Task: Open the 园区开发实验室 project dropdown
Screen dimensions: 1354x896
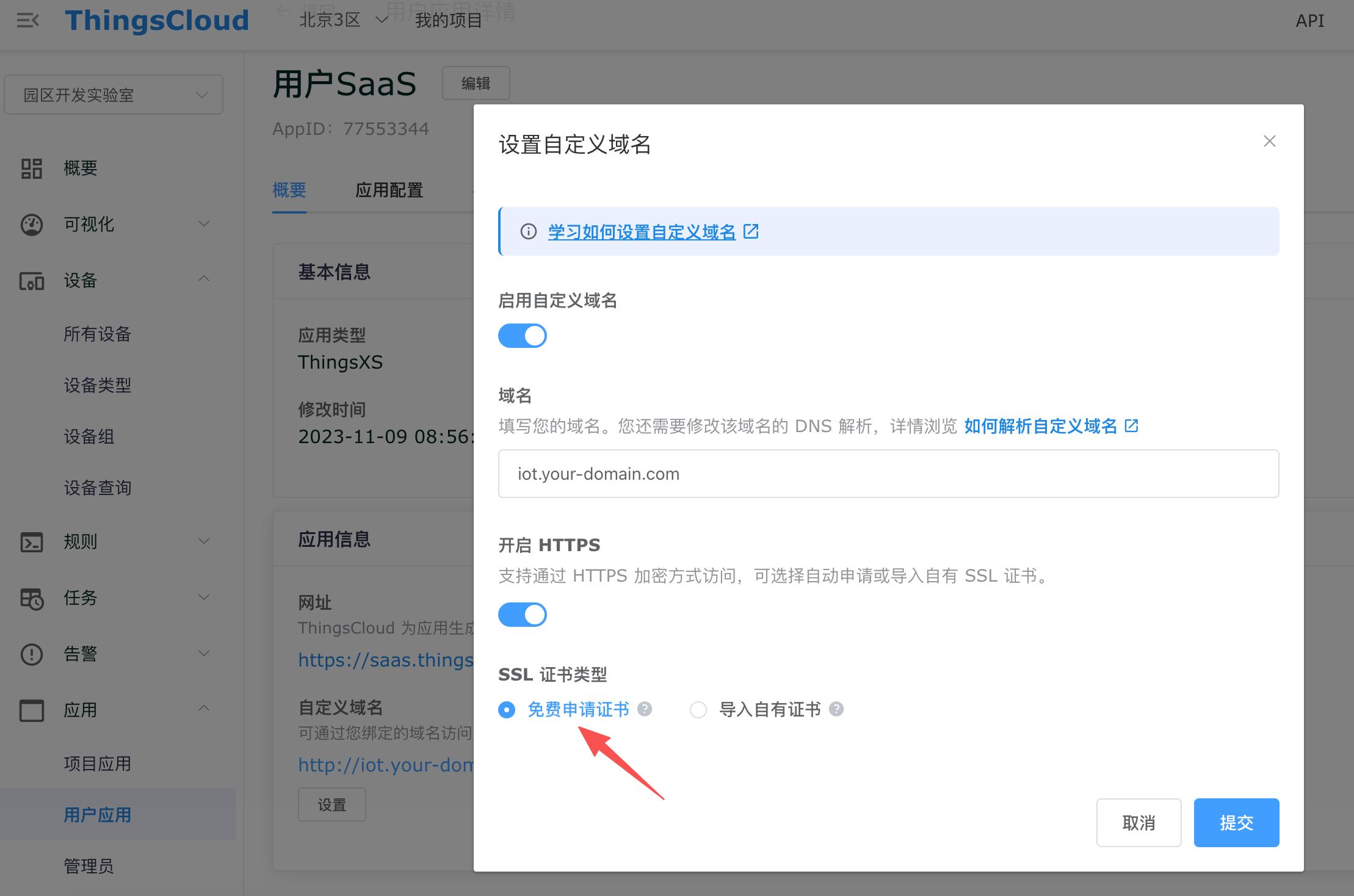Action: tap(114, 95)
